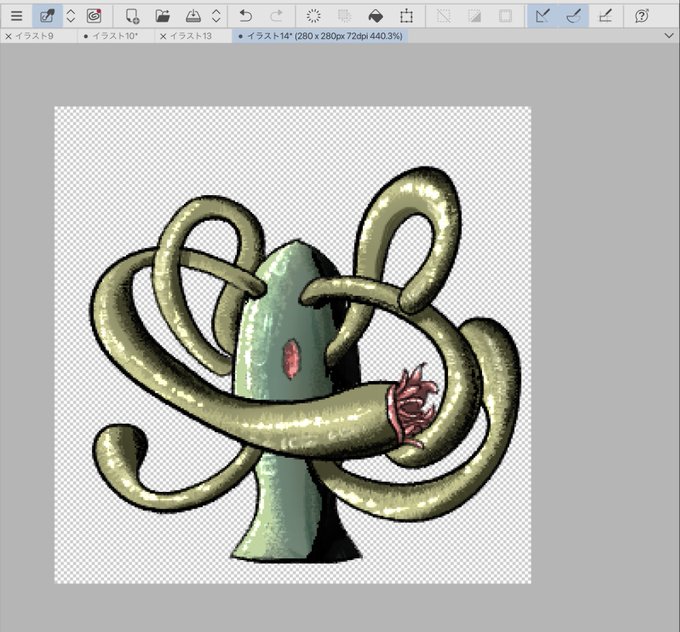The height and width of the screenshot is (632, 680).
Task: Close the イラスト9 tab
Action: coord(8,36)
